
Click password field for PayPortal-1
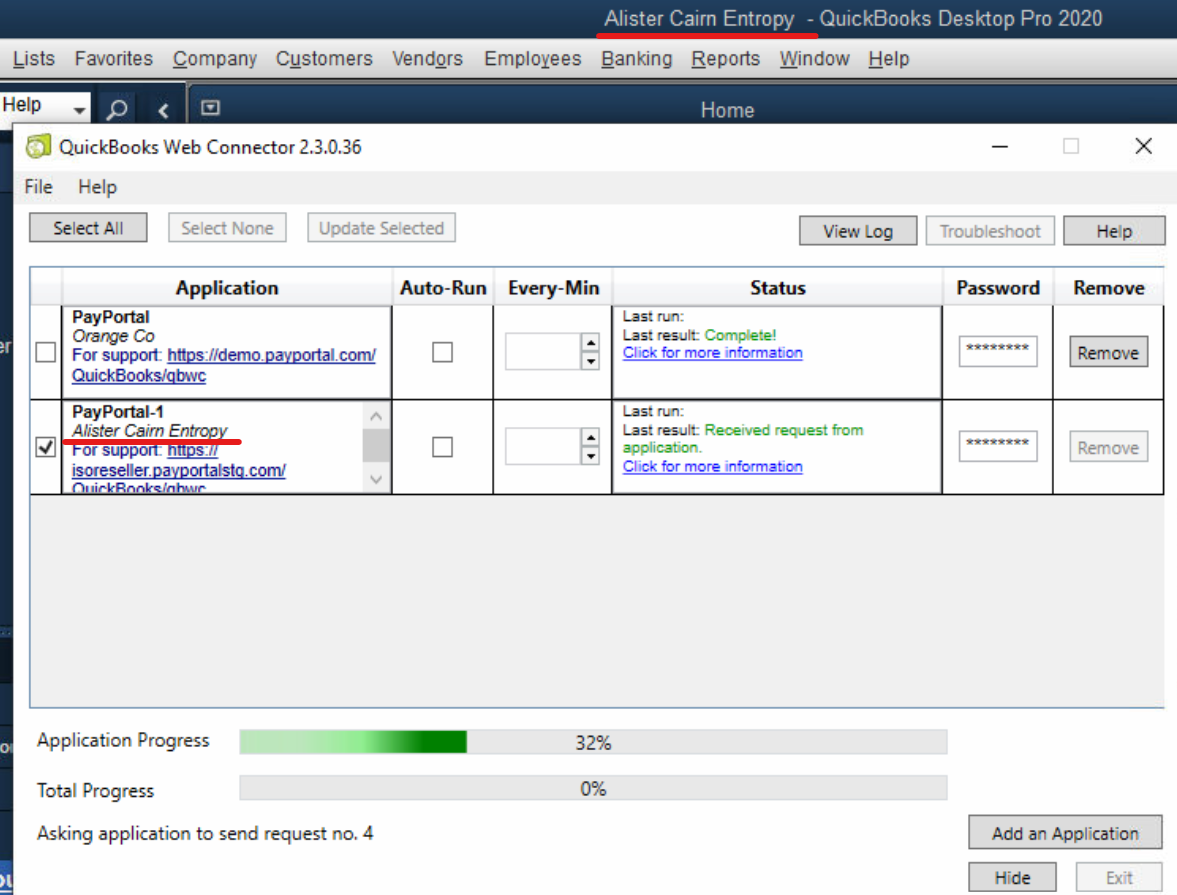[998, 446]
